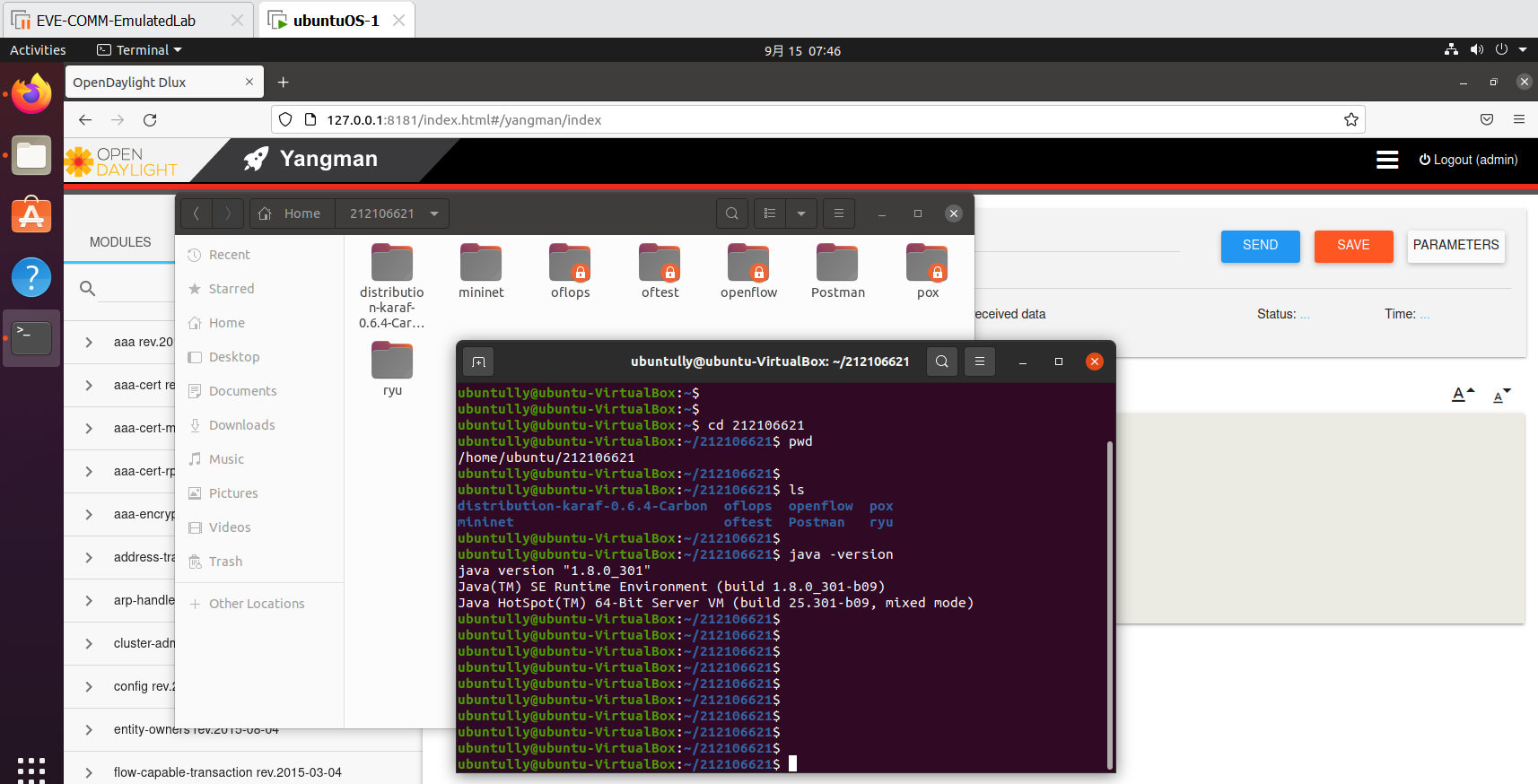Viewport: 1538px width, 784px height.
Task: Open terminal window menu
Action: [980, 362]
